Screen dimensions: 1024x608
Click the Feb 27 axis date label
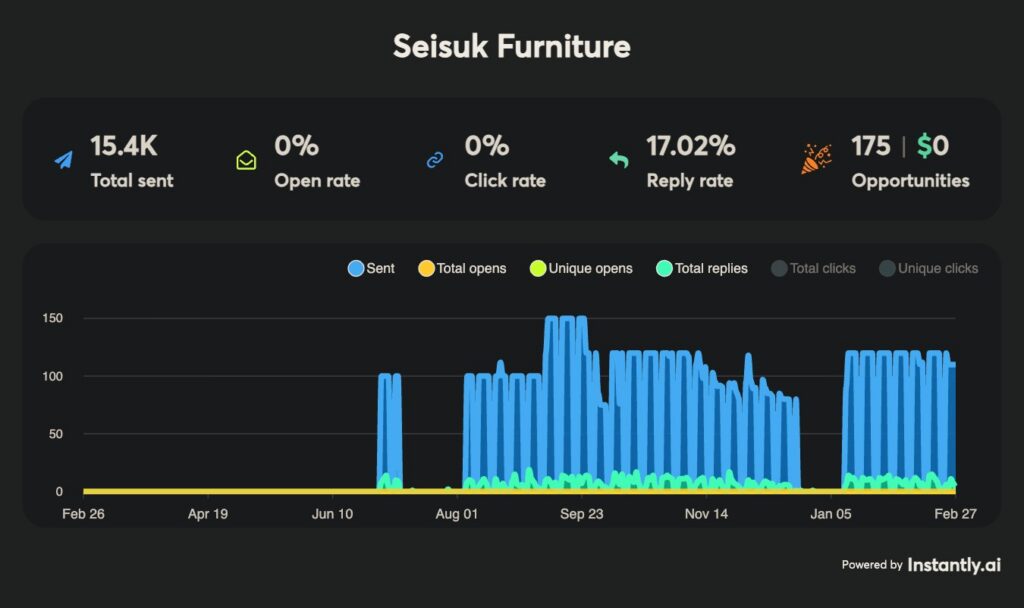[x=955, y=514]
